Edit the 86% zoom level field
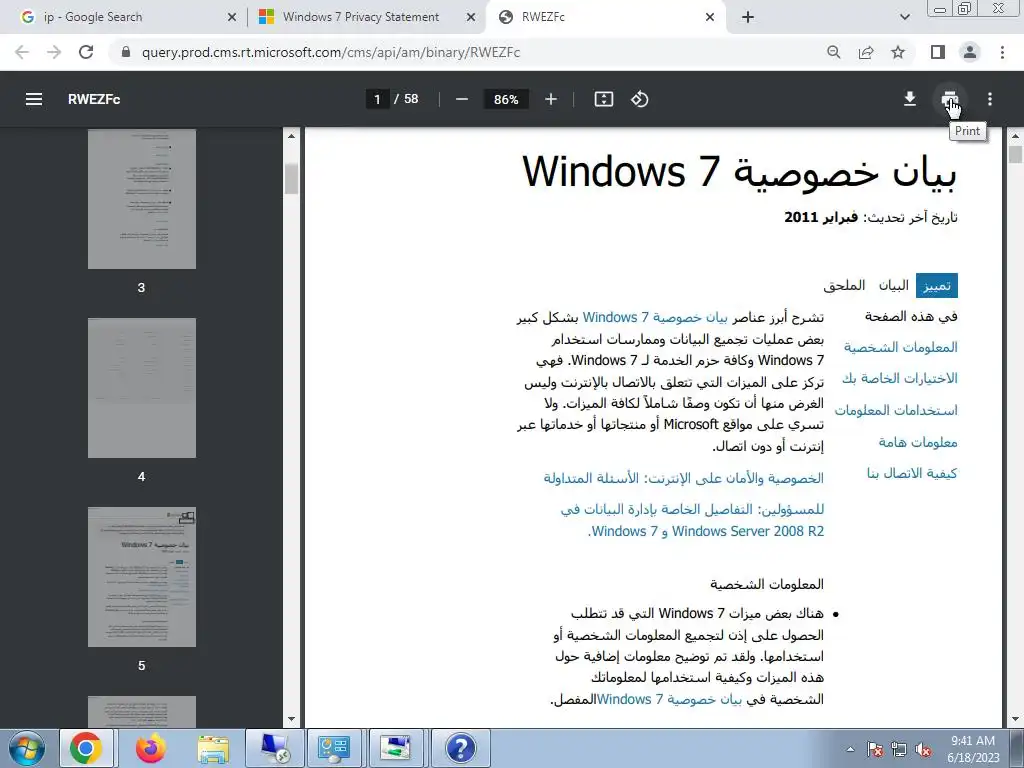This screenshot has height=768, width=1024. click(506, 99)
